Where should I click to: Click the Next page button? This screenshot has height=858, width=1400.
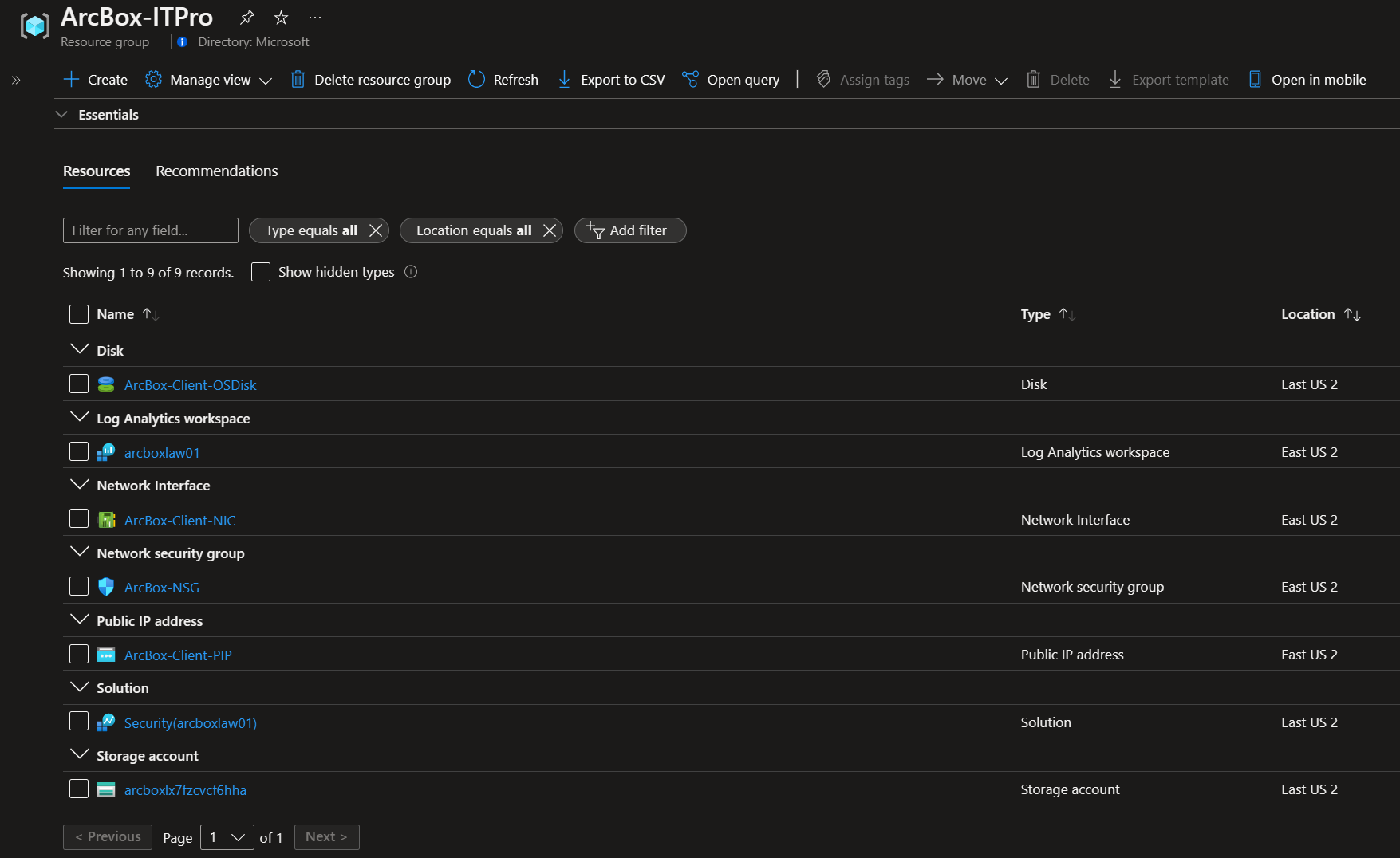coord(326,837)
